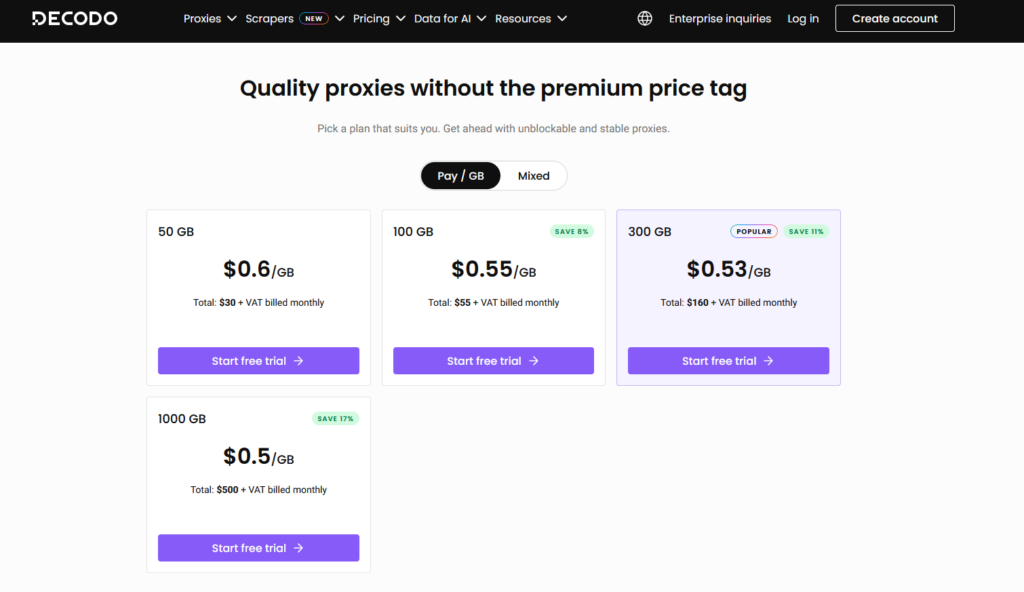Expand the Proxies dropdown menu

tap(210, 18)
